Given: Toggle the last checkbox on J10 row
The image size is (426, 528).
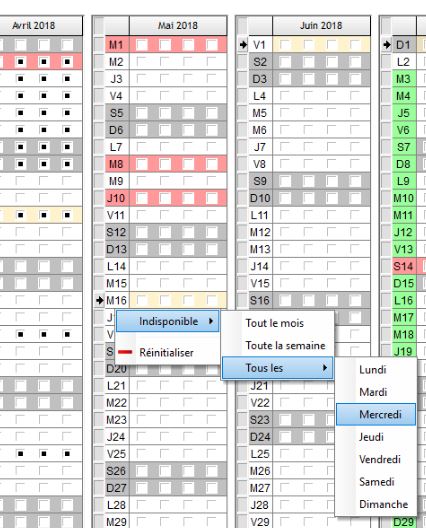Looking at the screenshot, I should (x=212, y=198).
